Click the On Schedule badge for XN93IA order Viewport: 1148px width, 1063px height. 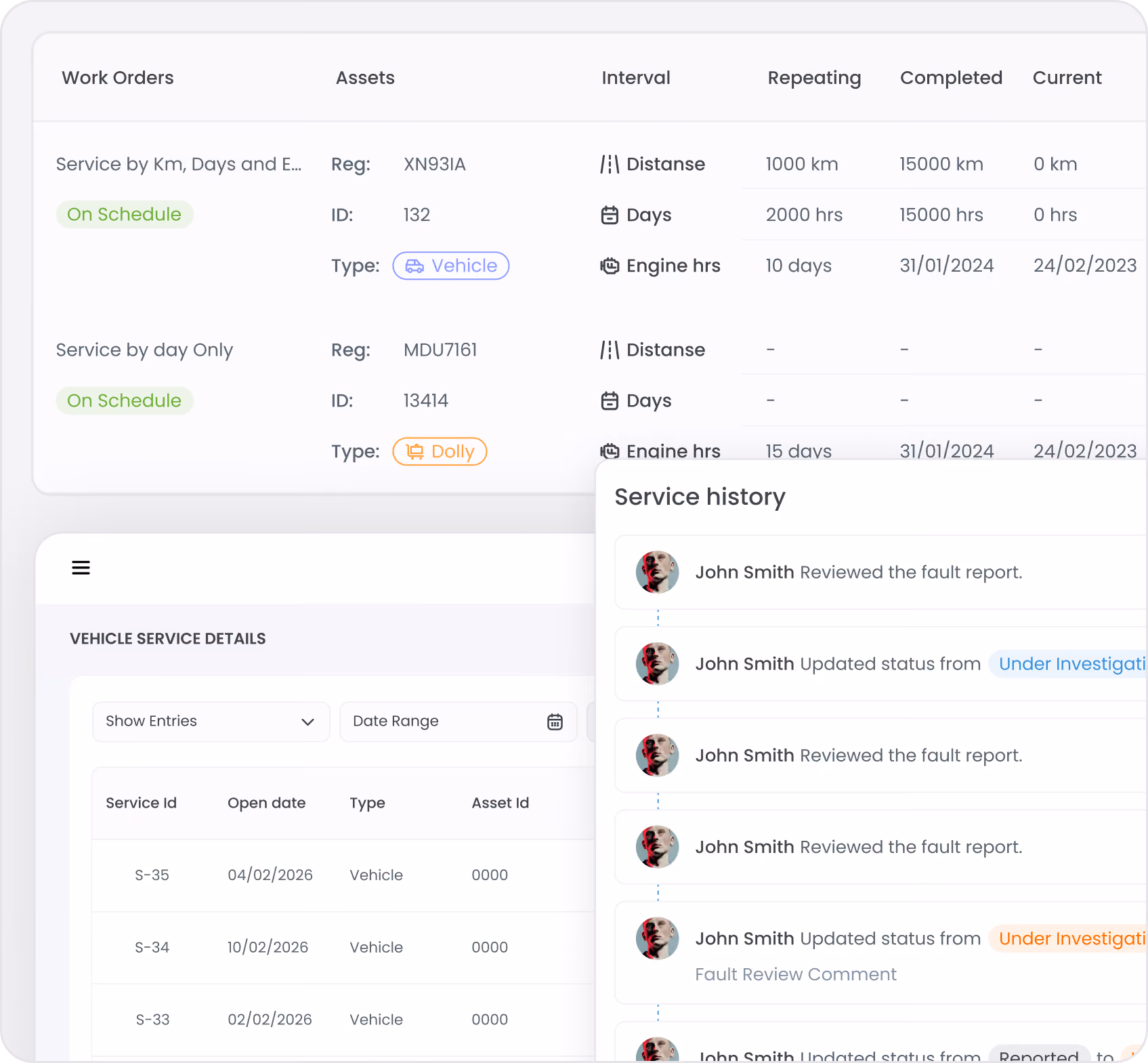click(x=125, y=214)
